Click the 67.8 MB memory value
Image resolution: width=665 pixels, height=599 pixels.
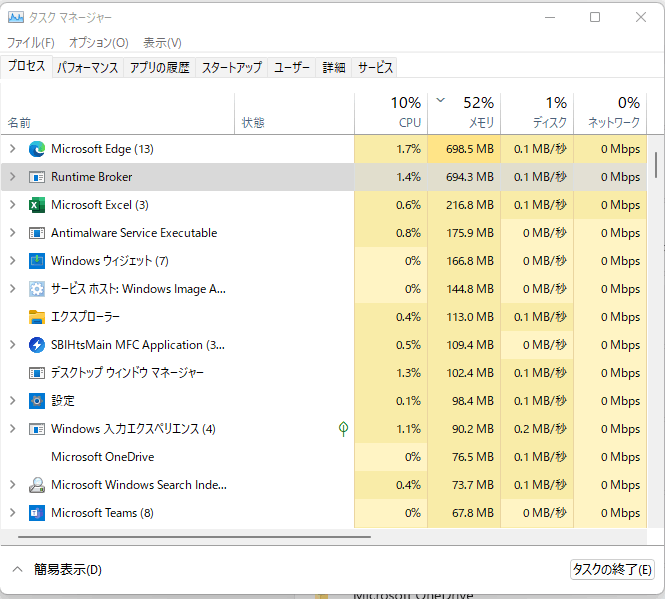(472, 513)
